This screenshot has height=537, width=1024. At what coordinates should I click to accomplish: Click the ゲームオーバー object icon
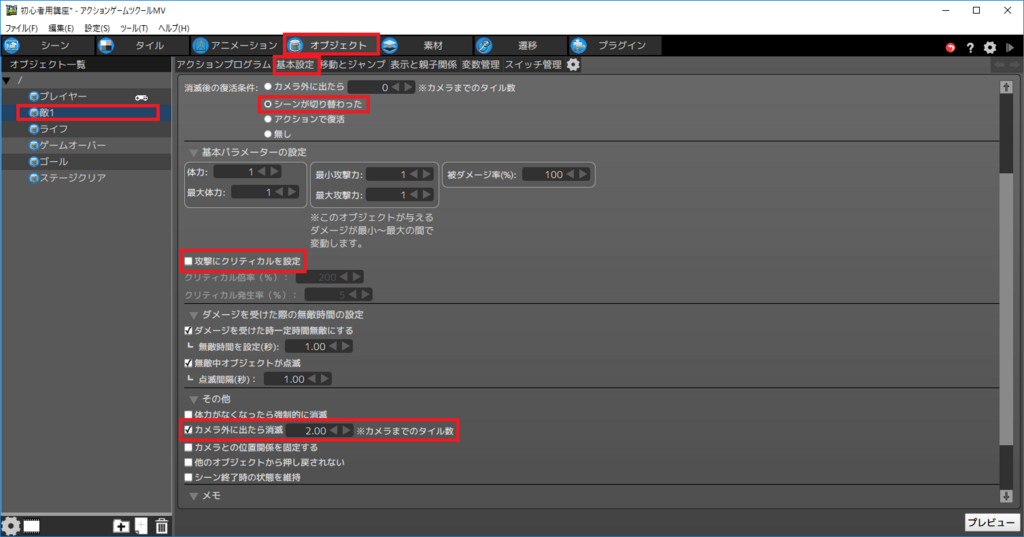34,145
